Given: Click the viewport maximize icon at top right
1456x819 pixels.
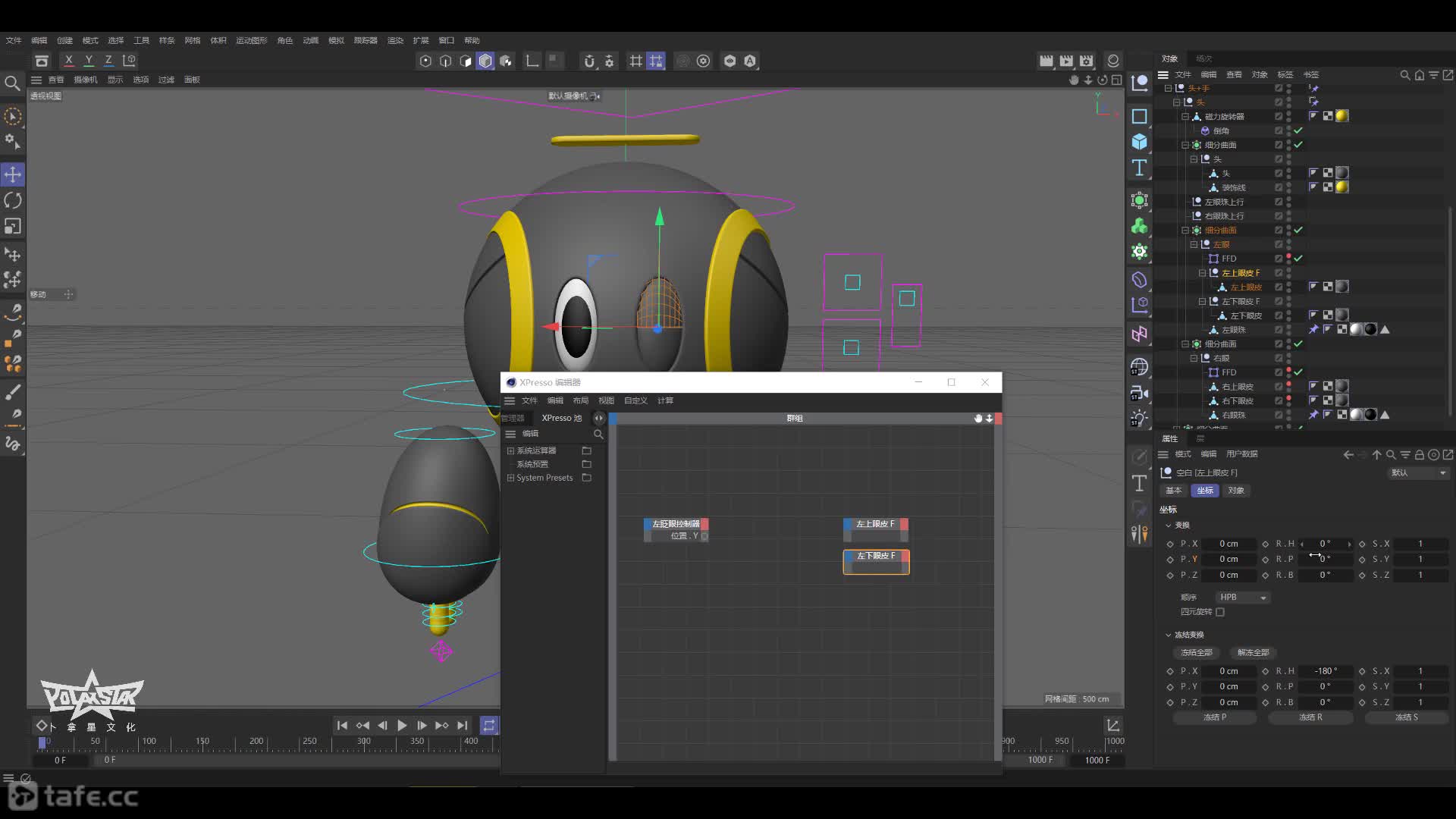Looking at the screenshot, I should (x=1116, y=80).
